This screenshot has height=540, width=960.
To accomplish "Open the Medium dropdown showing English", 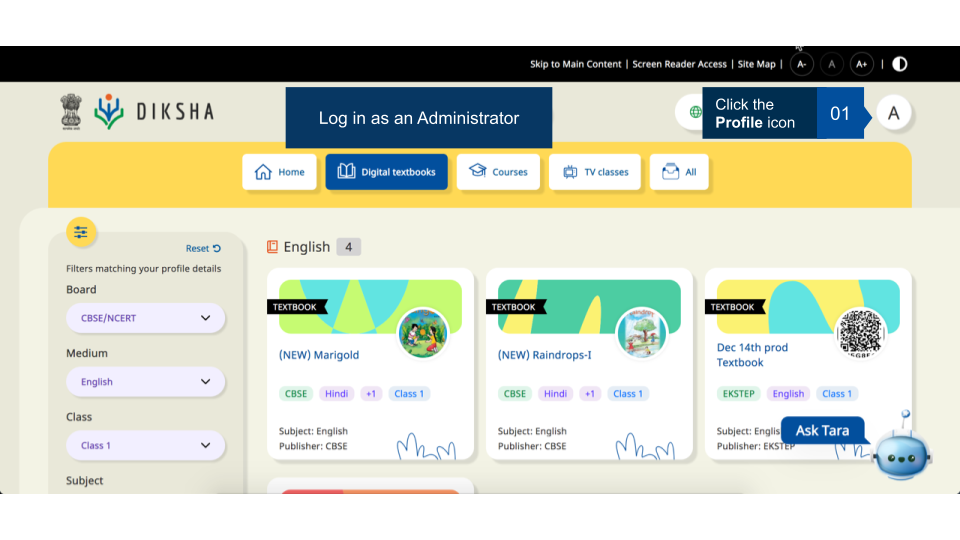I will pos(145,382).
